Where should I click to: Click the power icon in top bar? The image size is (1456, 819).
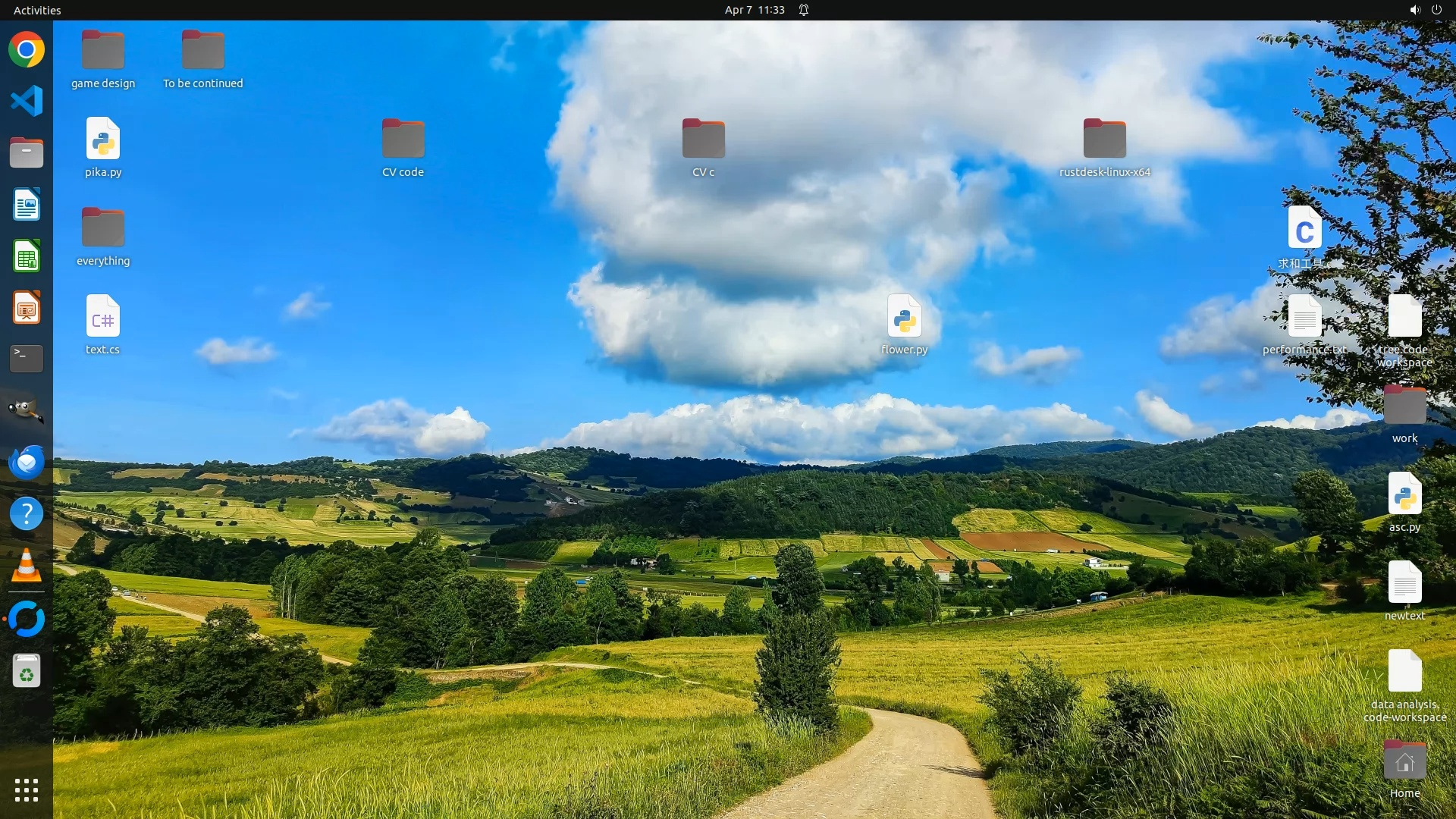1436,10
